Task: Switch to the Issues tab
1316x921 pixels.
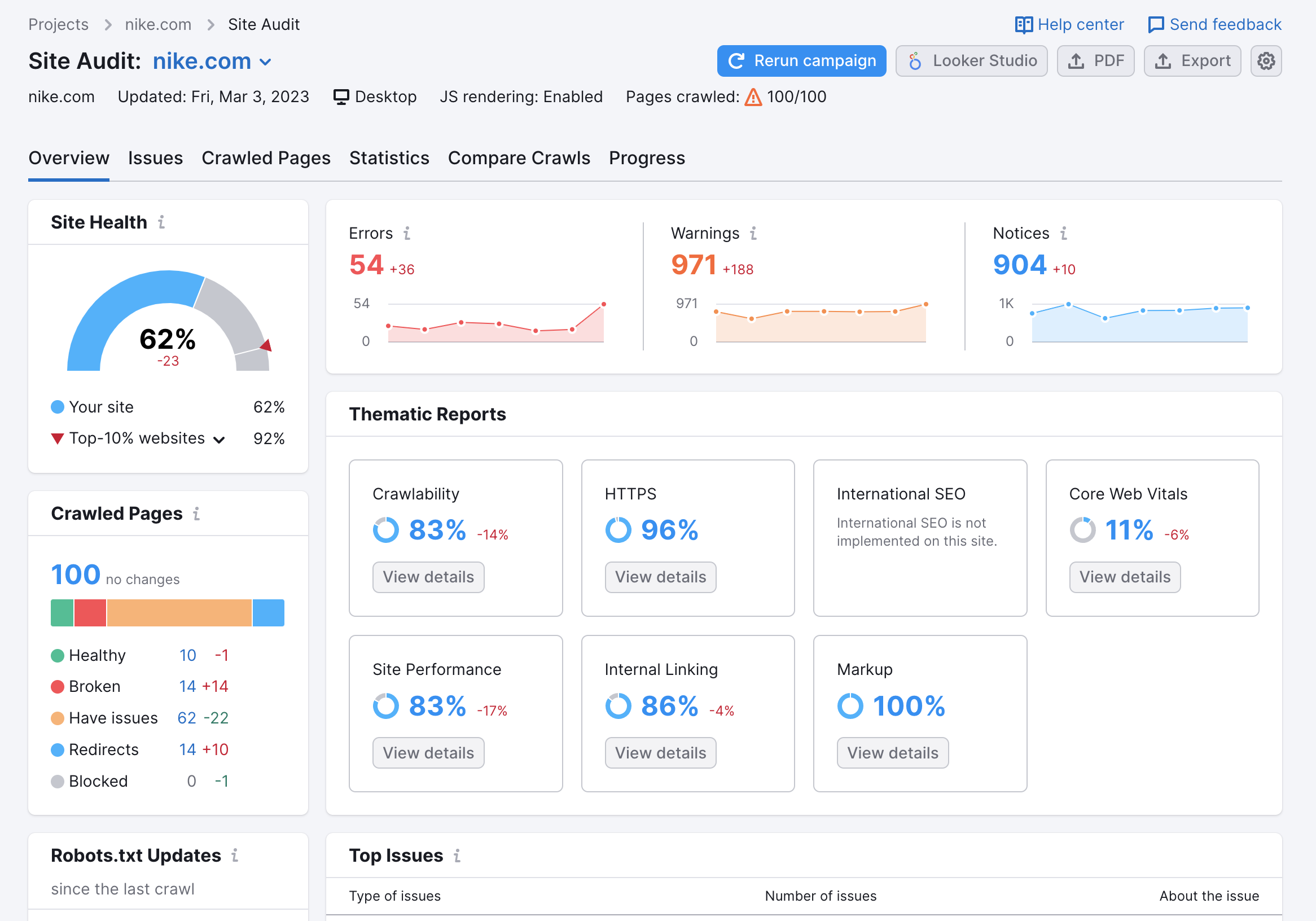Action: [x=155, y=158]
